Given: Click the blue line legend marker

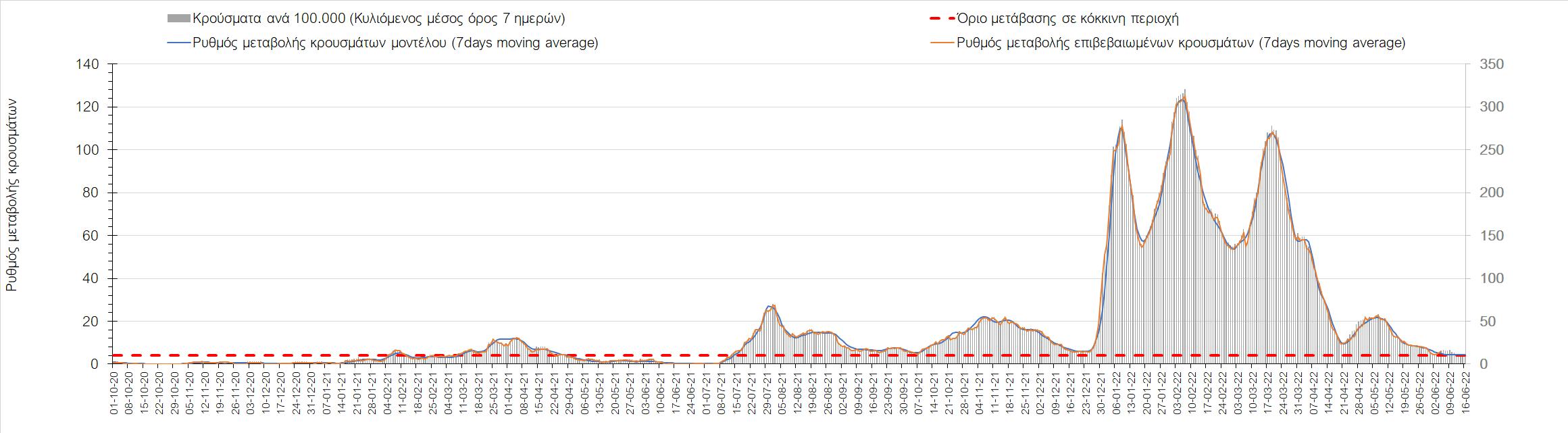Looking at the screenshot, I should coord(178,43).
